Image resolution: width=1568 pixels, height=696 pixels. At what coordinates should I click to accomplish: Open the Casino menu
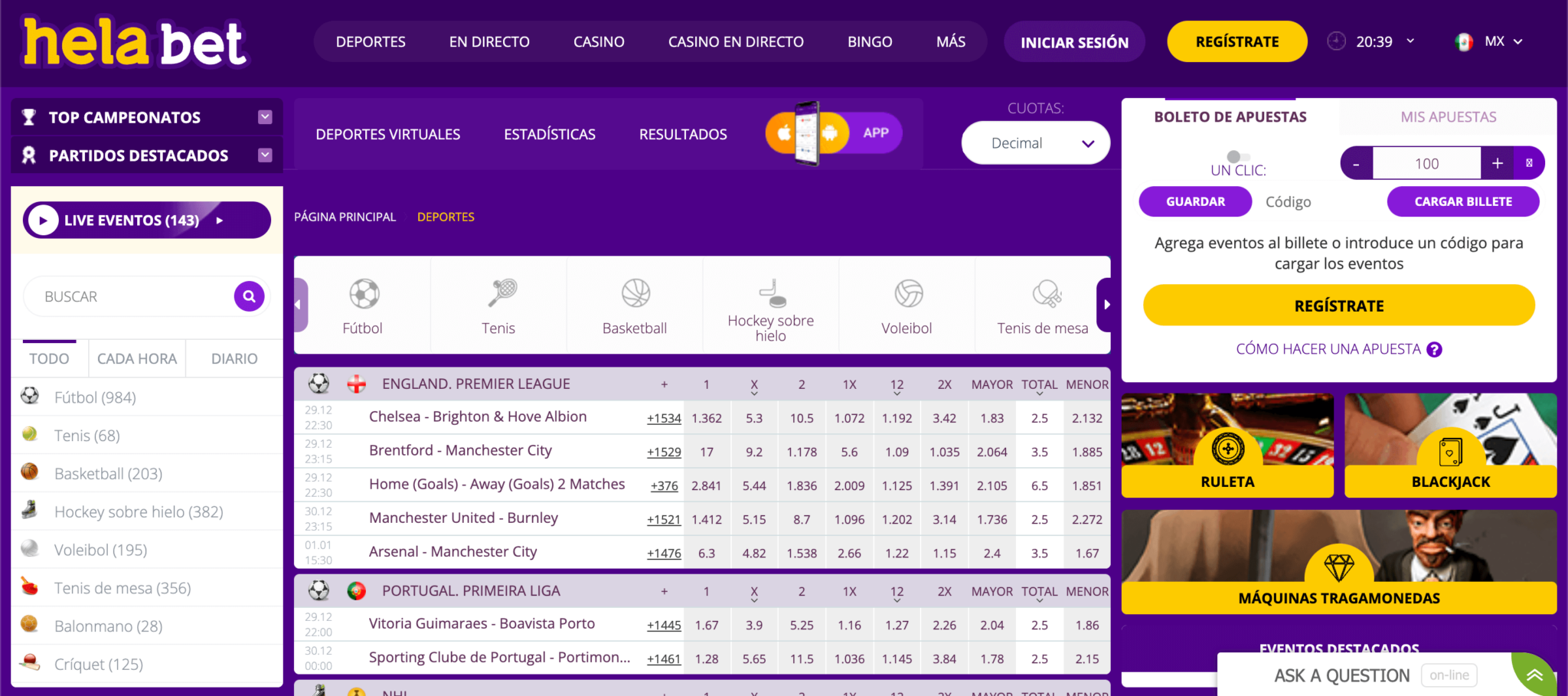(x=599, y=42)
